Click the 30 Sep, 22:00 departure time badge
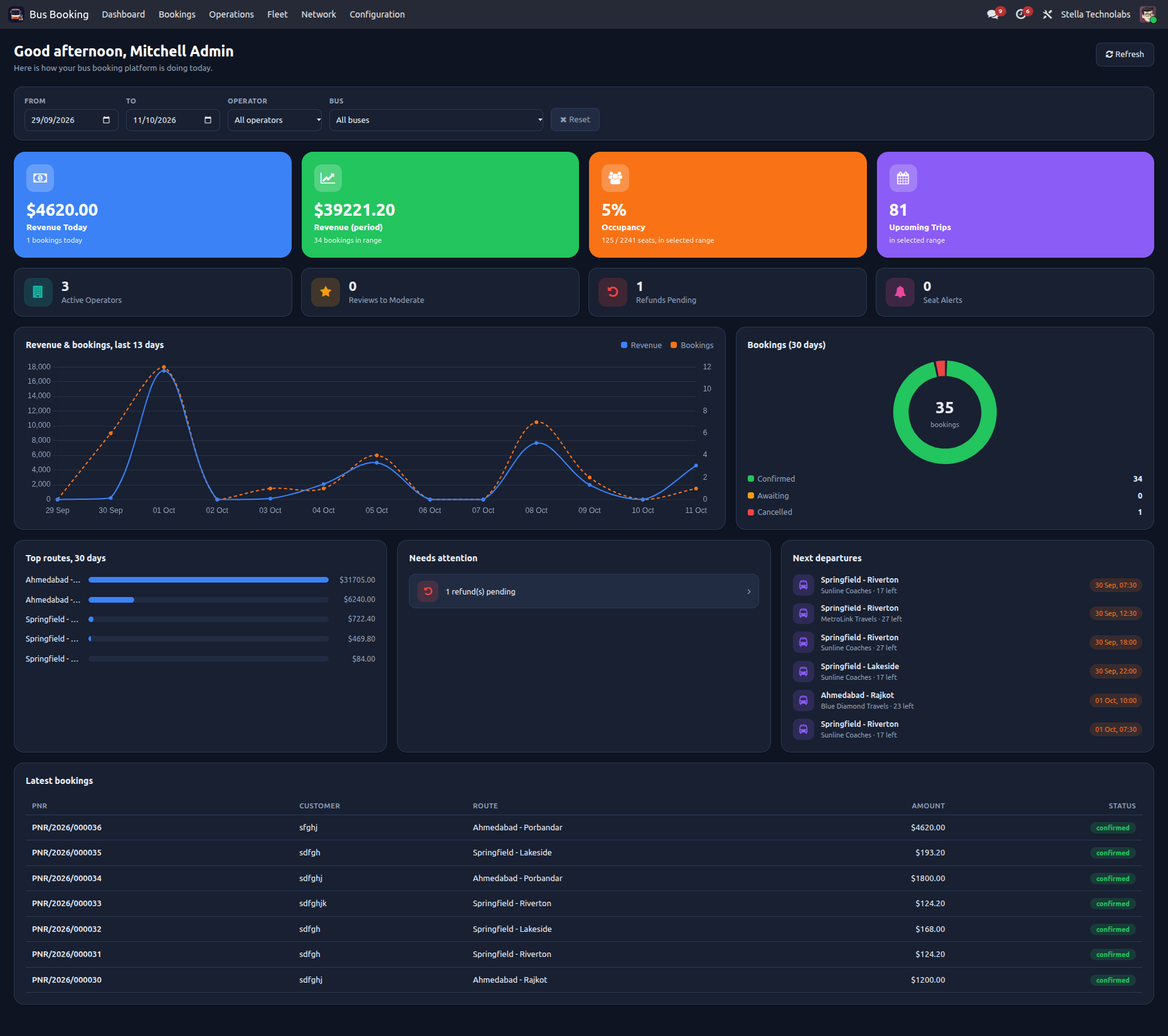Image resolution: width=1168 pixels, height=1036 pixels. pos(1116,672)
